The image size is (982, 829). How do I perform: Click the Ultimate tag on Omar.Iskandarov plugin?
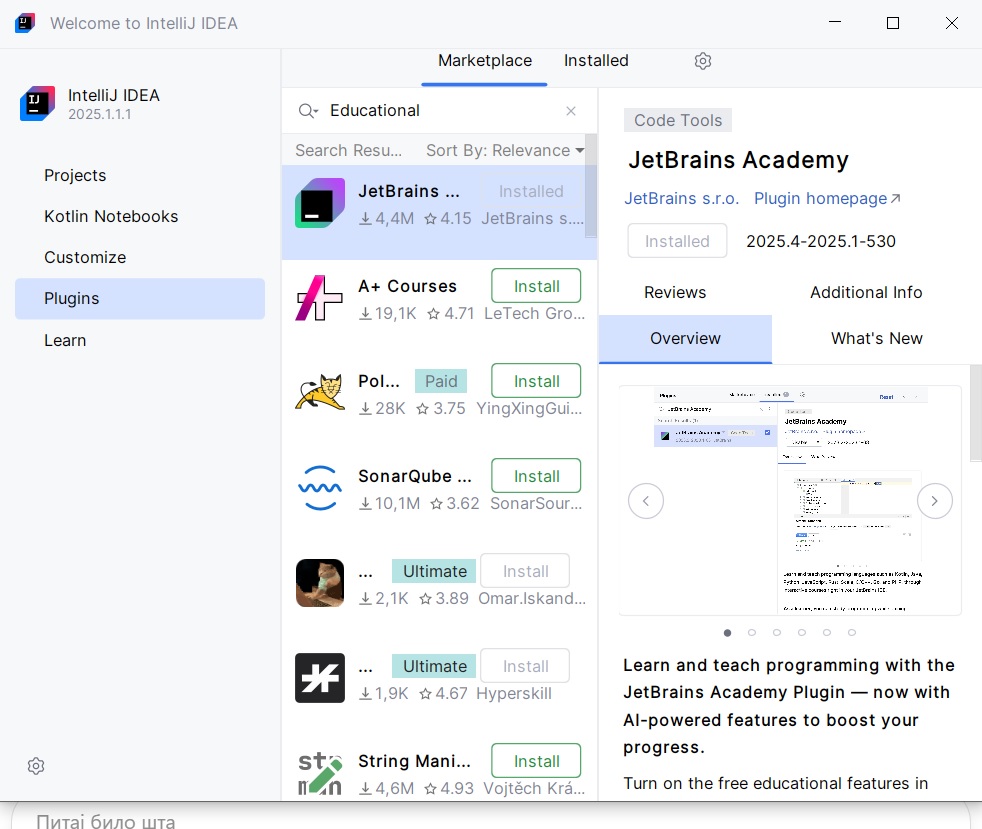click(435, 572)
